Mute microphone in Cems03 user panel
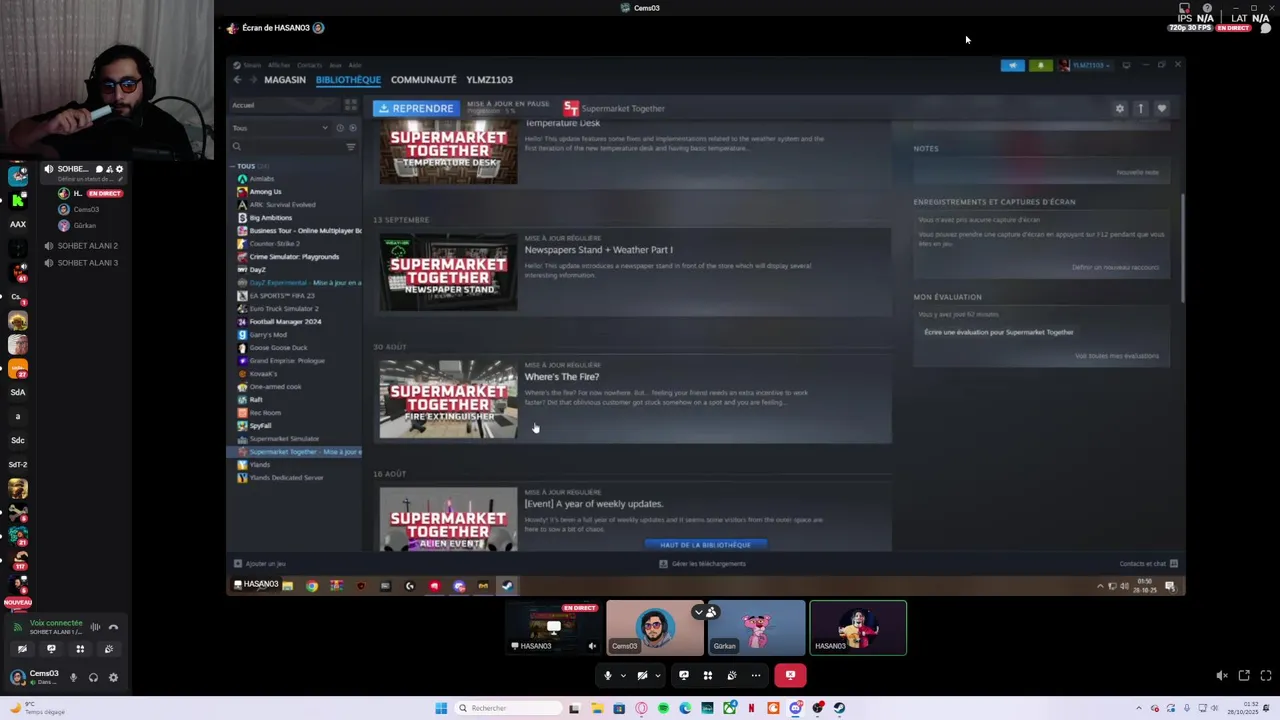Image resolution: width=1280 pixels, height=720 pixels. click(73, 677)
